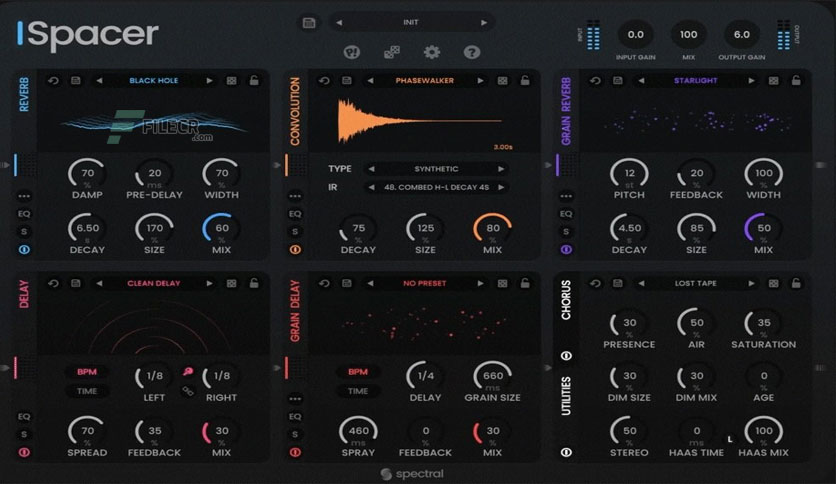Save the Black Hole reverb preset
This screenshot has height=484, width=836.
[x=76, y=80]
